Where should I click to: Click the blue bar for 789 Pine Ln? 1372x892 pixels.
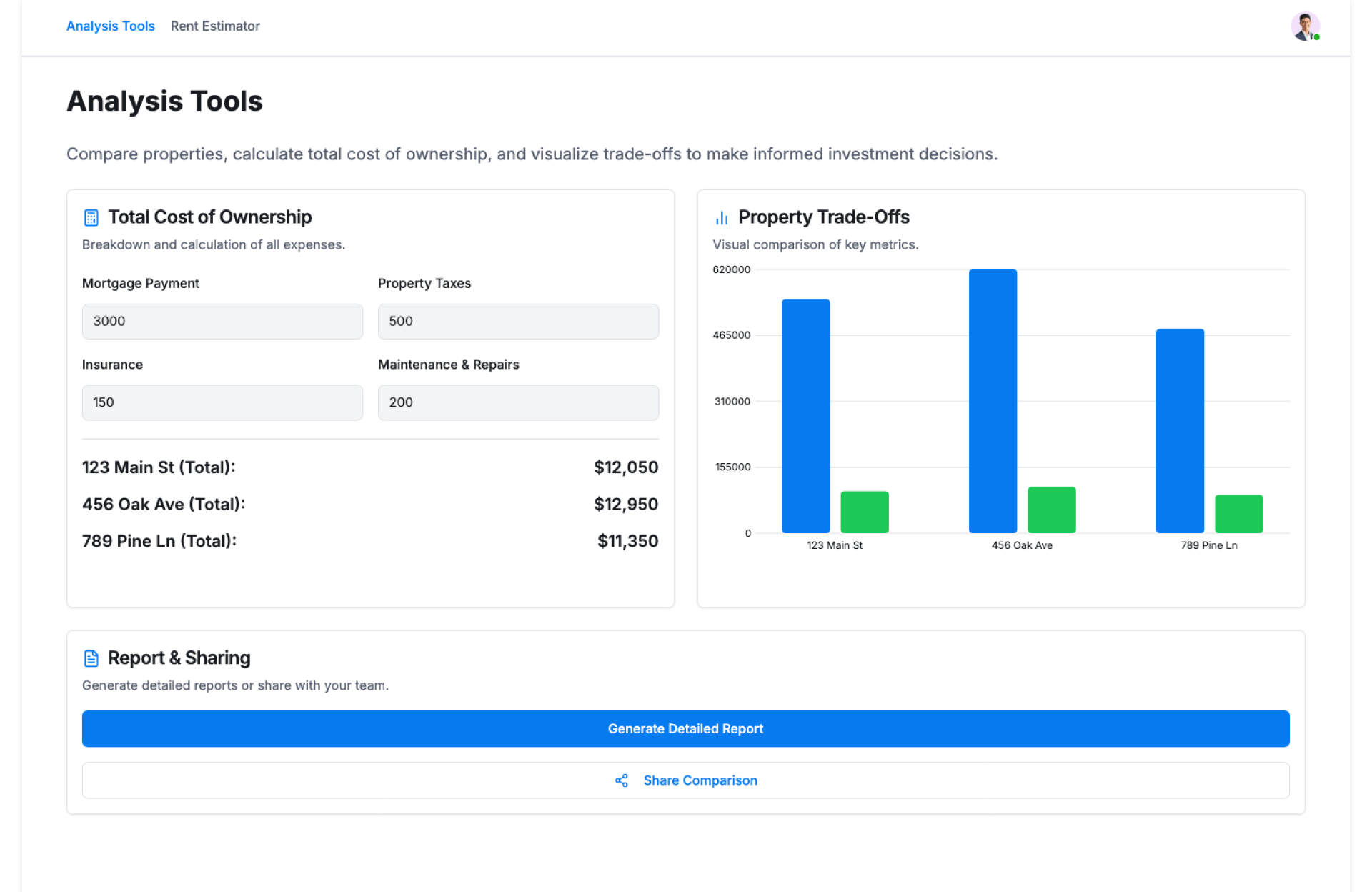pyautogui.click(x=1180, y=431)
